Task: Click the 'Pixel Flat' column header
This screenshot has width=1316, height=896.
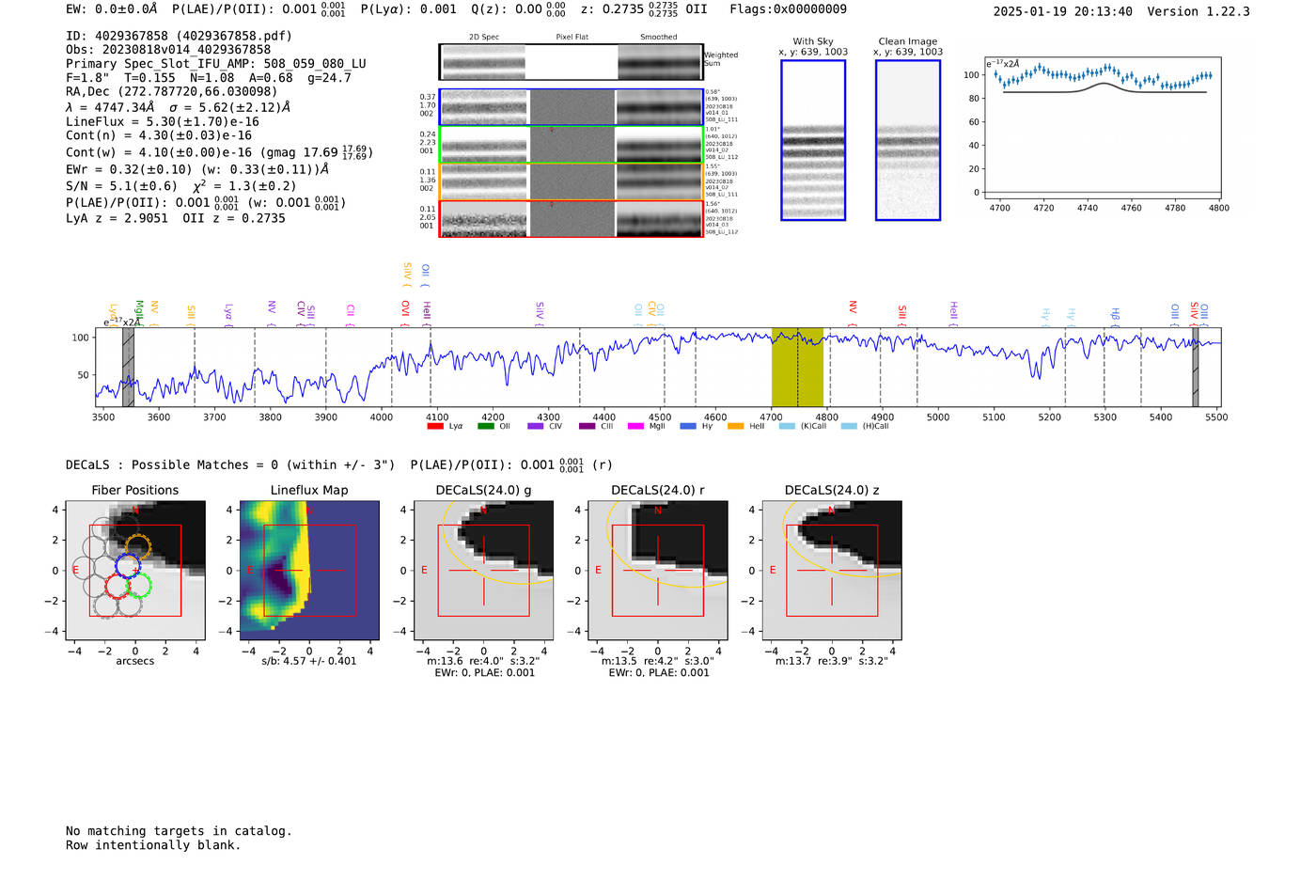Action: pyautogui.click(x=572, y=38)
